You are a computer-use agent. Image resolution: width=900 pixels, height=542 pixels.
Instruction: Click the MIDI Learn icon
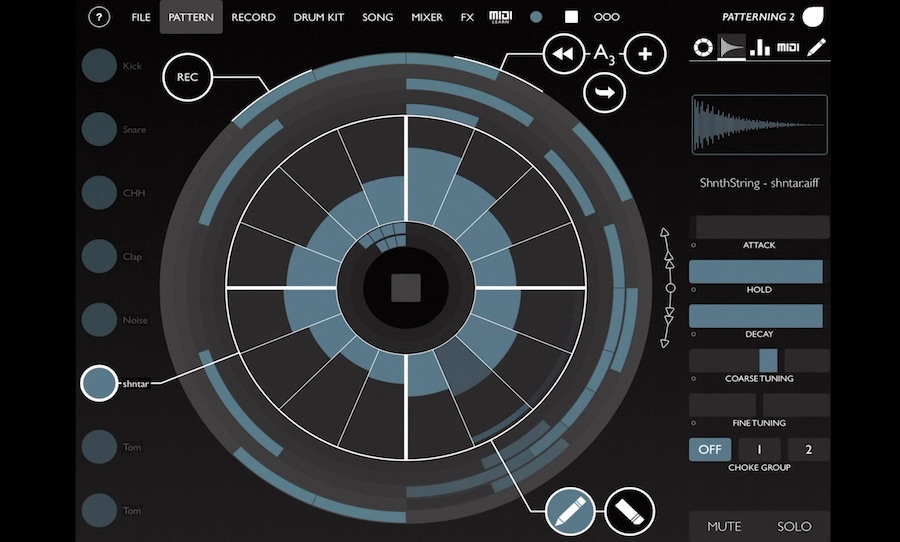pyautogui.click(x=500, y=17)
